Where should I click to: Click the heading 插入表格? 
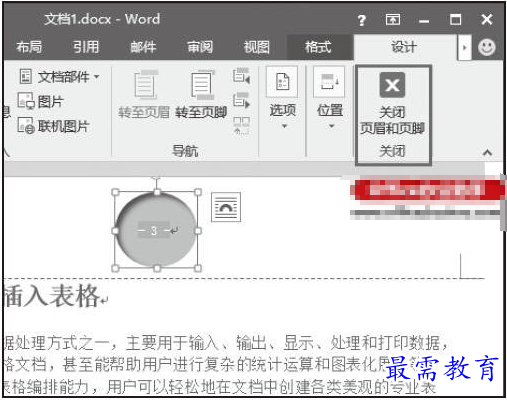click(52, 296)
